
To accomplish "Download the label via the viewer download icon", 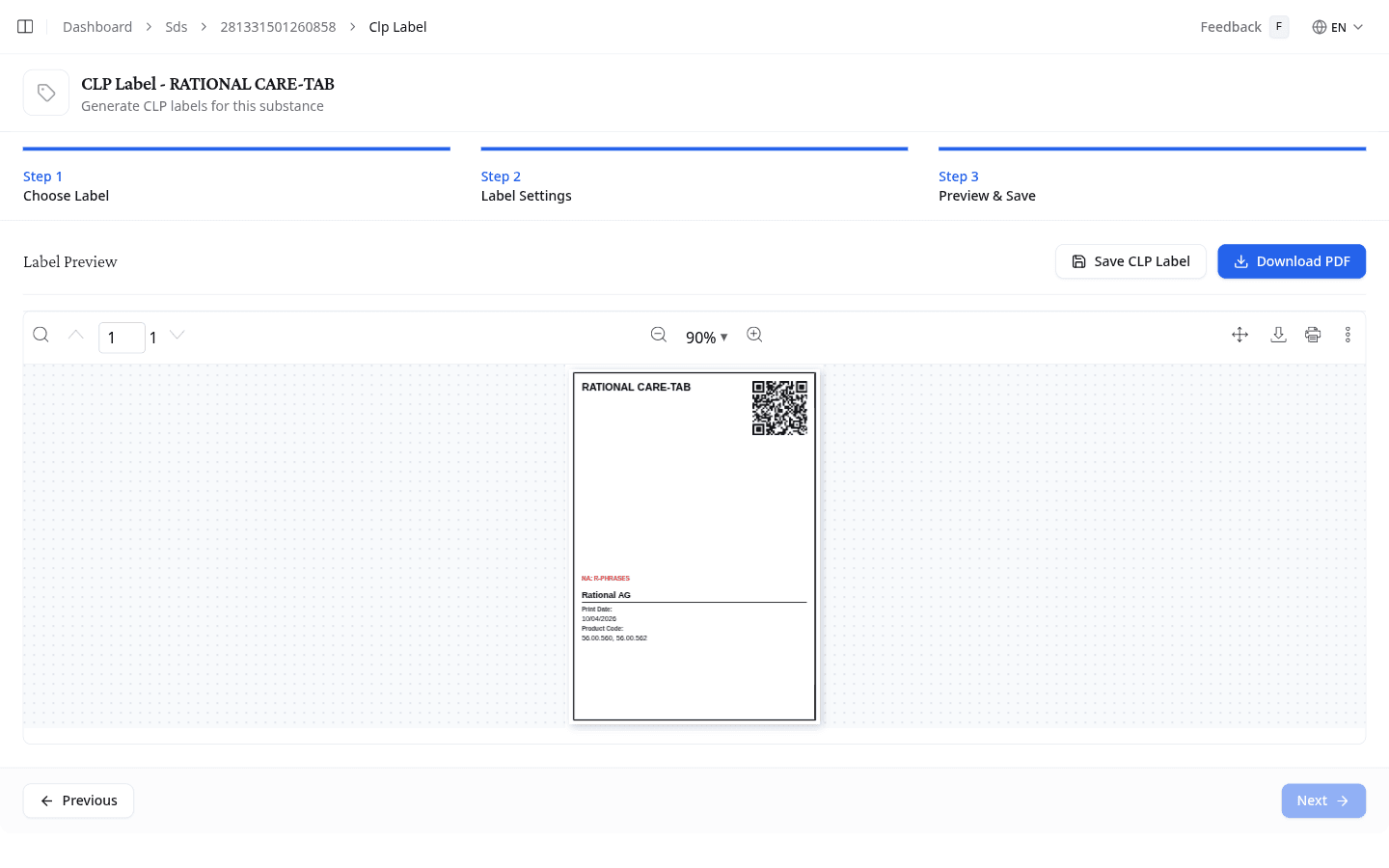I will click(1278, 335).
